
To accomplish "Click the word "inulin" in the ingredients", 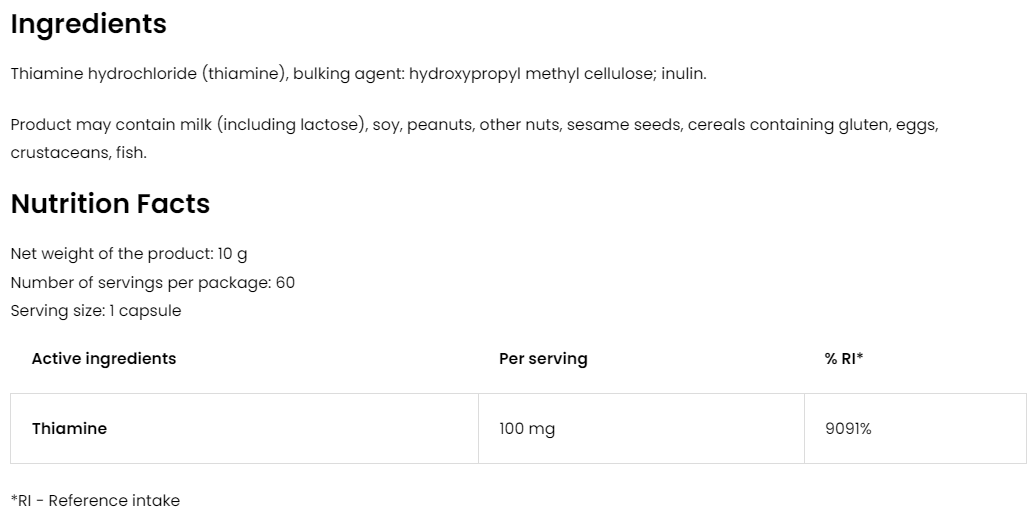I will tap(682, 74).
